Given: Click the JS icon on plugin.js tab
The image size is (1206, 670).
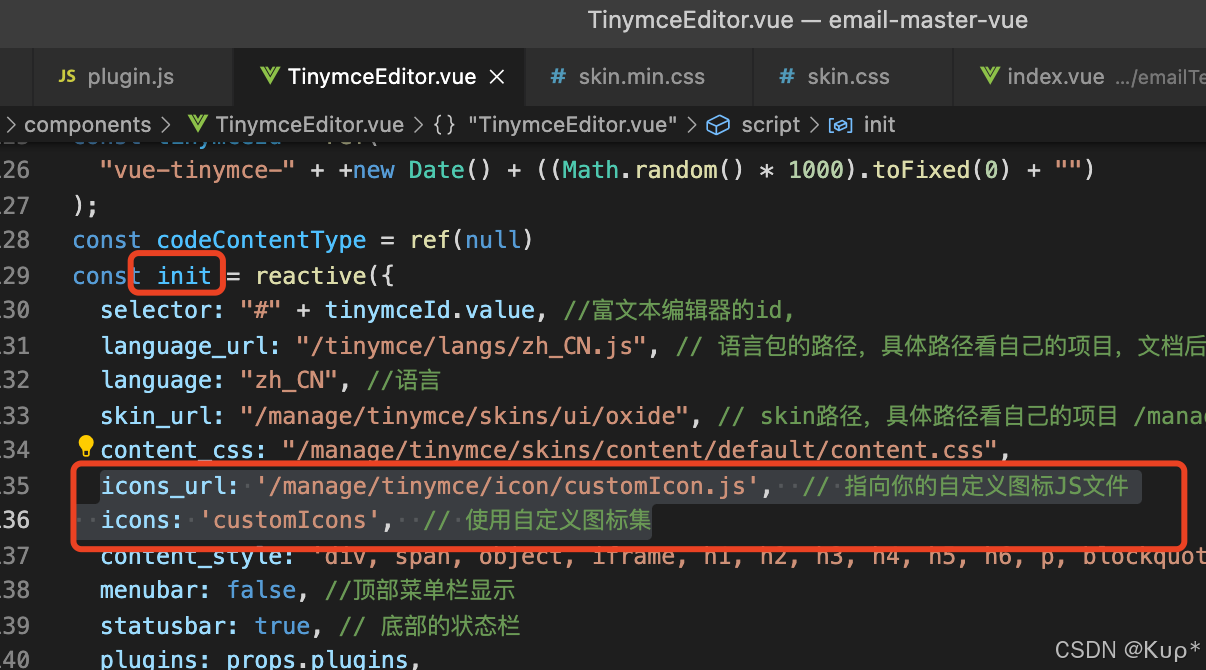Looking at the screenshot, I should (66, 76).
